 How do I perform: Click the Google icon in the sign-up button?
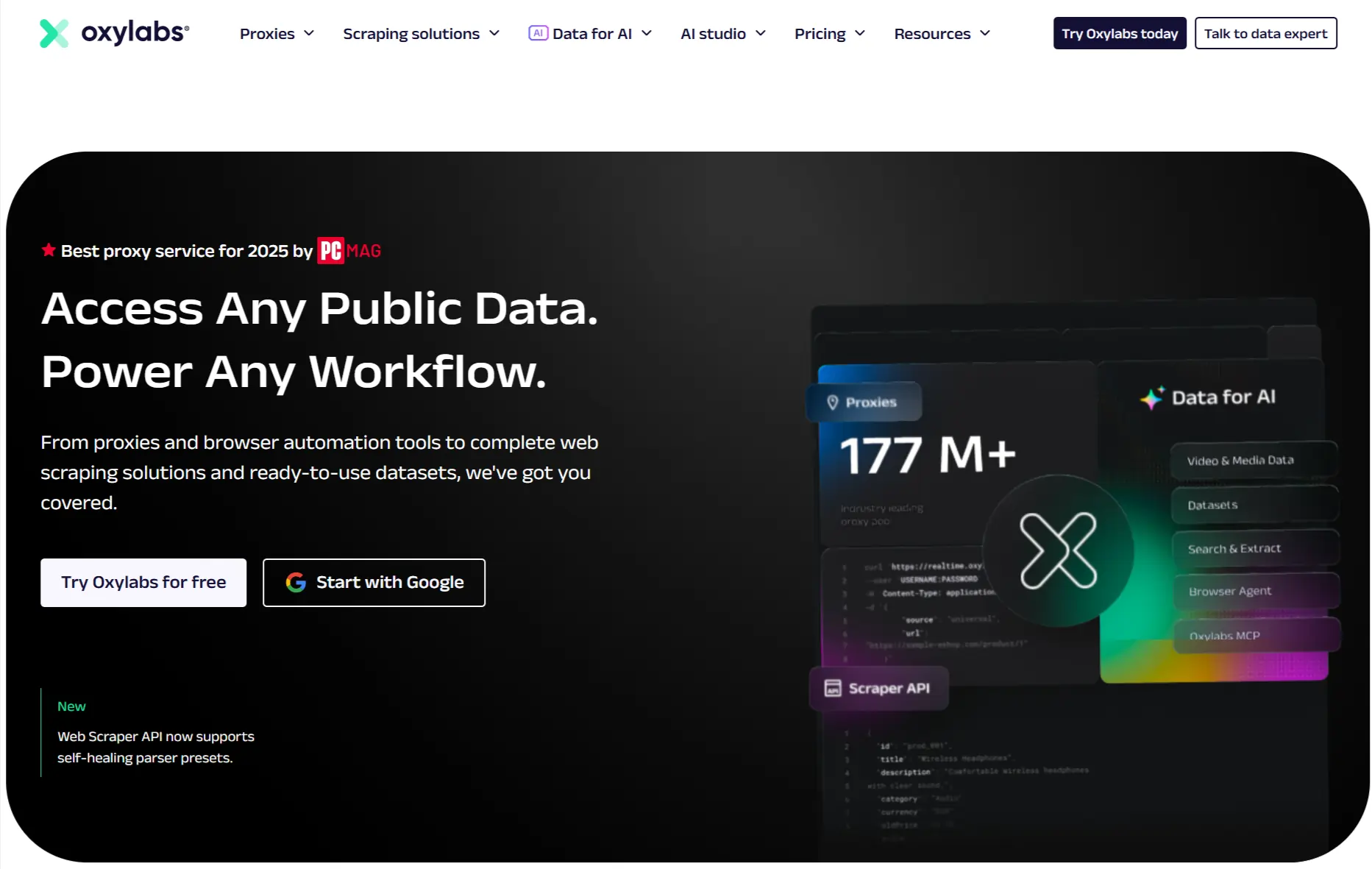[x=295, y=582]
